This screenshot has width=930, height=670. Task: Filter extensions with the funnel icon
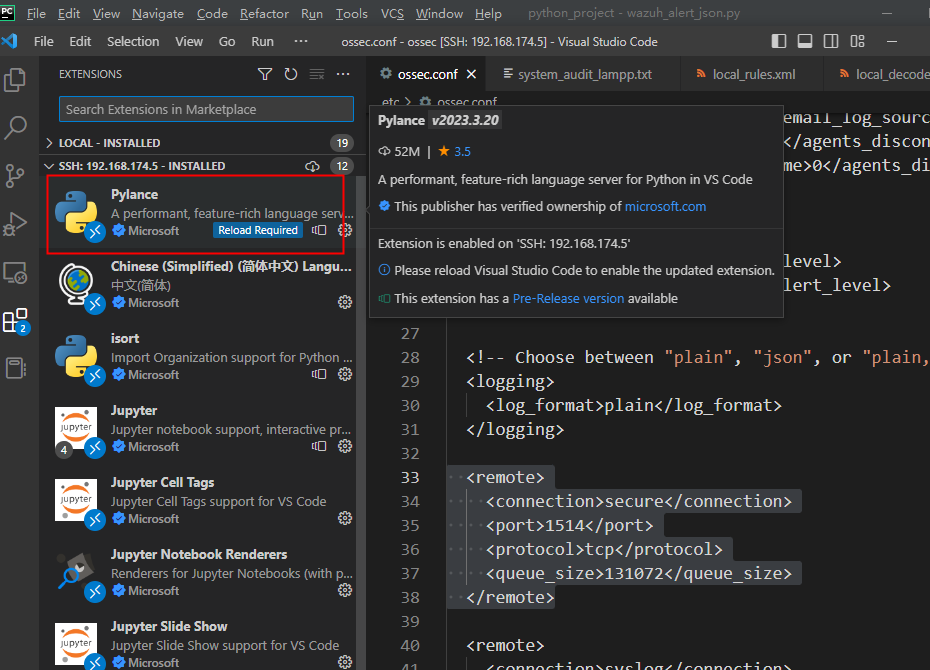[265, 74]
